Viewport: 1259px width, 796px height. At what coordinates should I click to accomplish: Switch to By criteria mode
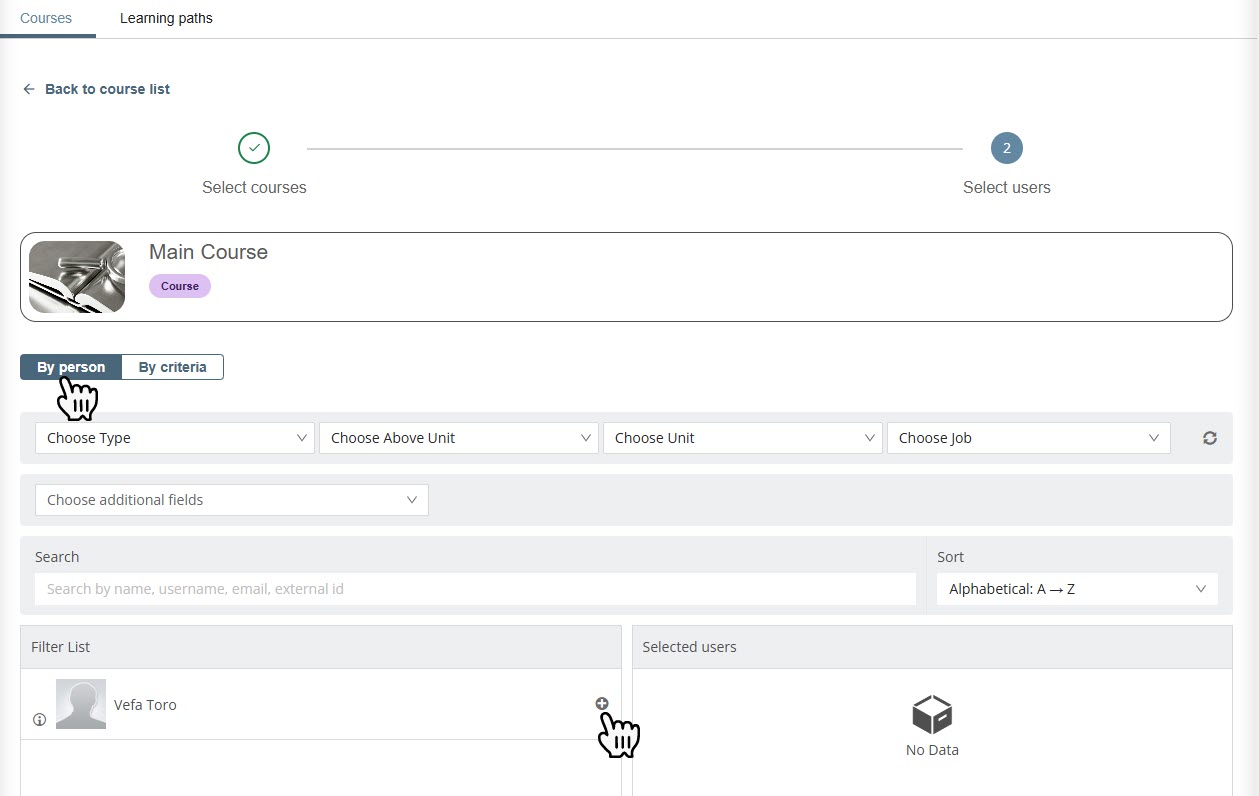click(x=172, y=367)
